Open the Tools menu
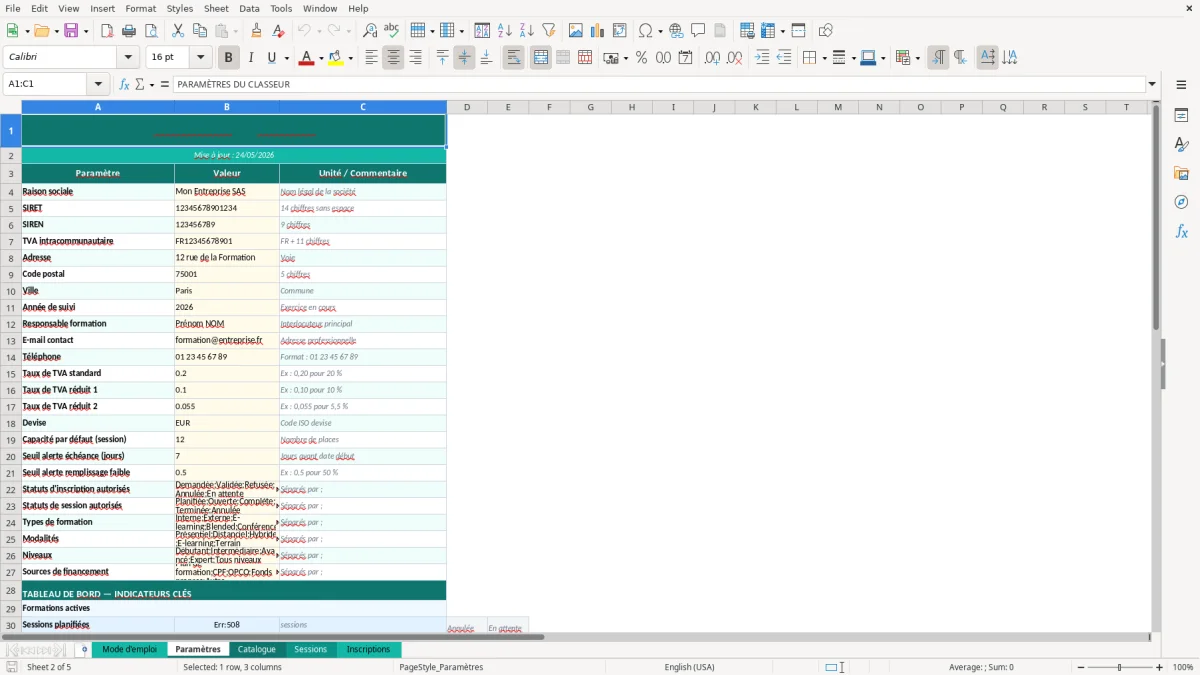1200x675 pixels. coord(281,8)
